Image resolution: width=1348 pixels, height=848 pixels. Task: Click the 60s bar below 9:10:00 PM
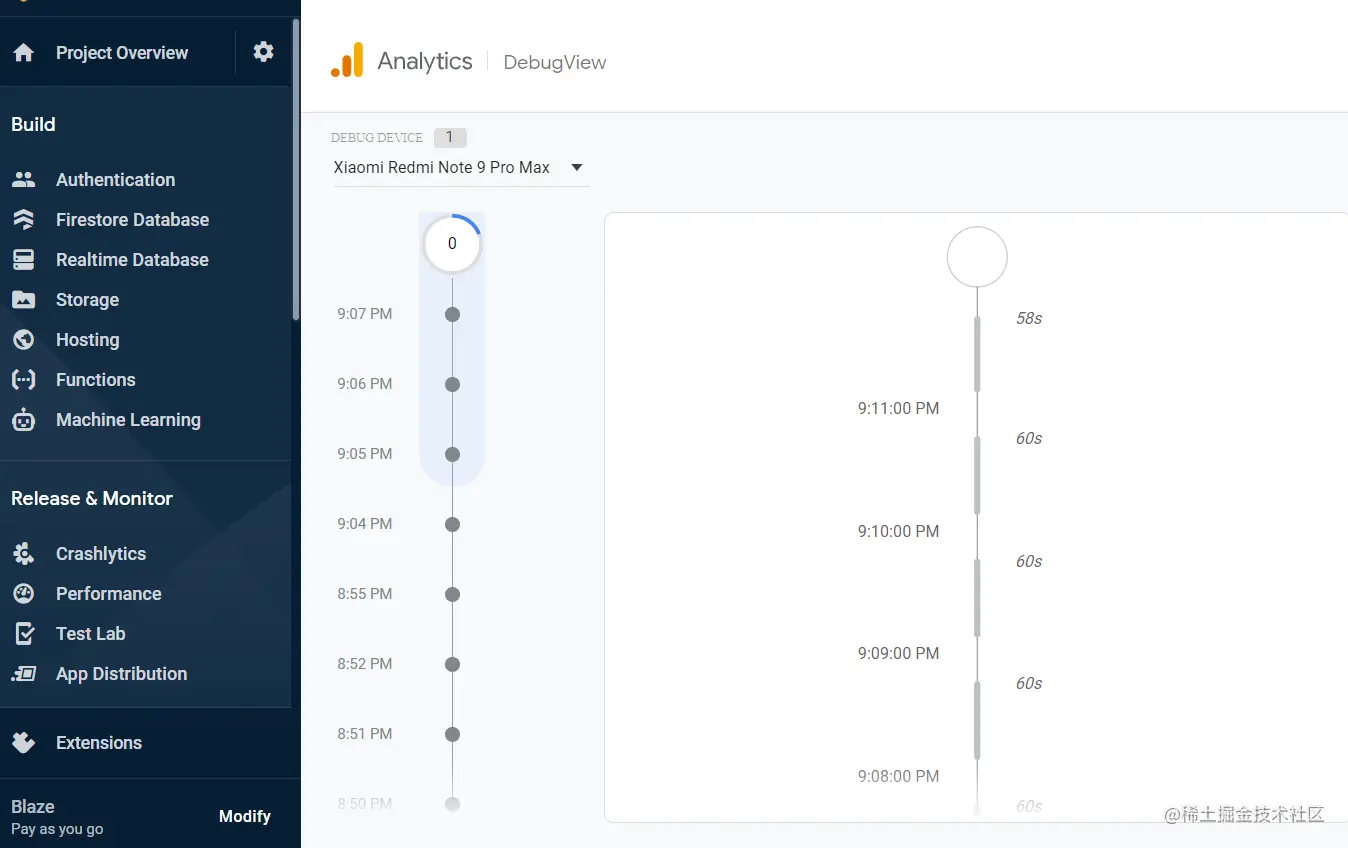(977, 598)
